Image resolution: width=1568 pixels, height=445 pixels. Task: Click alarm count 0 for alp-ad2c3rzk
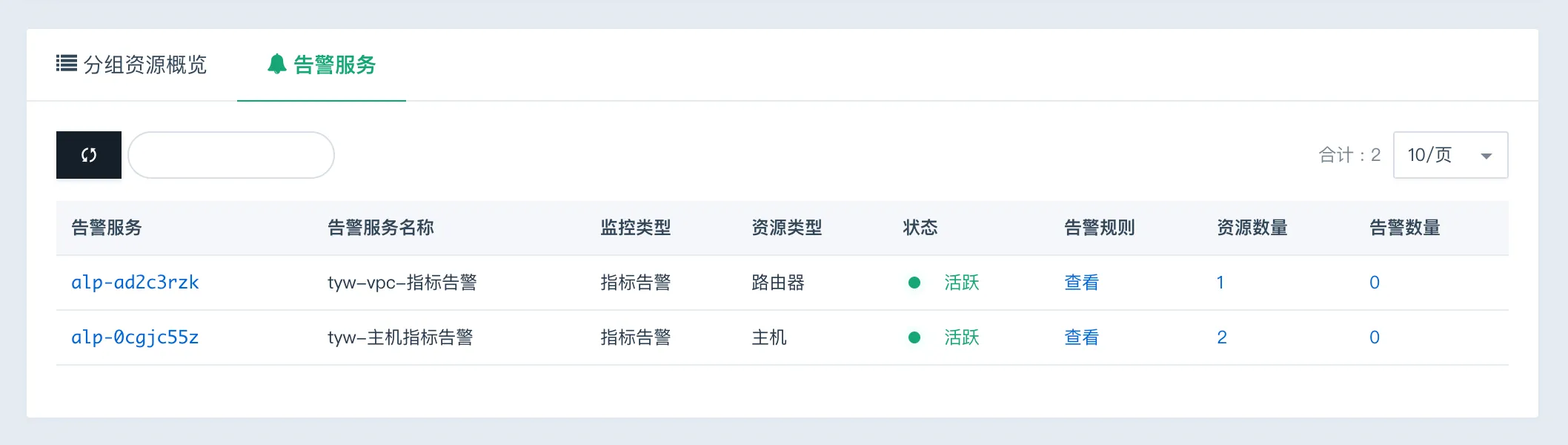[1375, 283]
